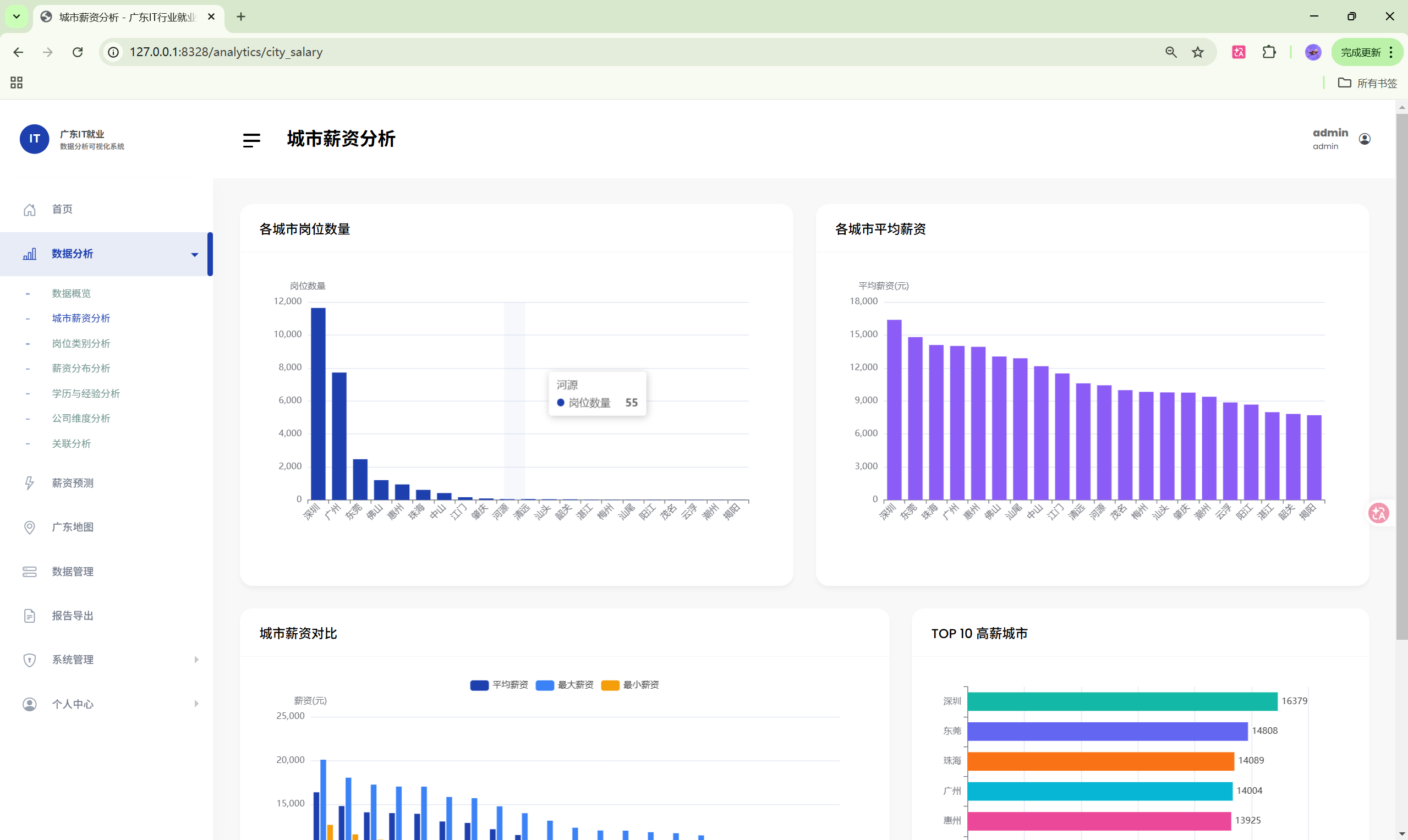Select 薪资分布分析 submenu item
This screenshot has height=840, width=1408.
[81, 369]
